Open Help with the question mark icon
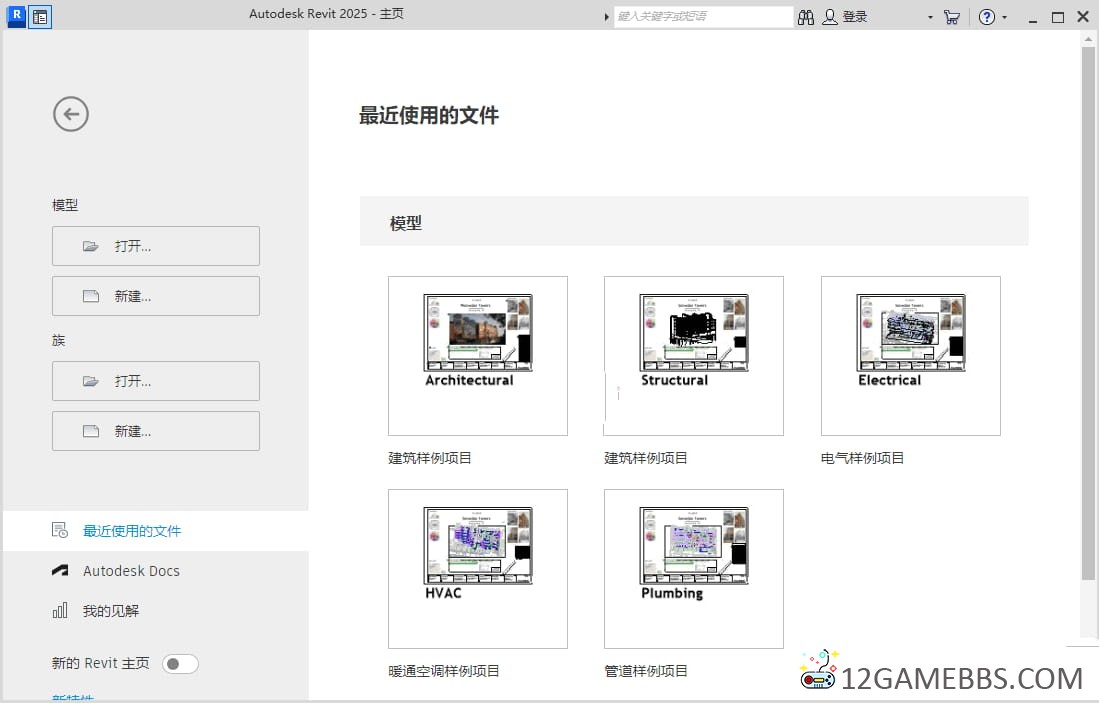 987,17
